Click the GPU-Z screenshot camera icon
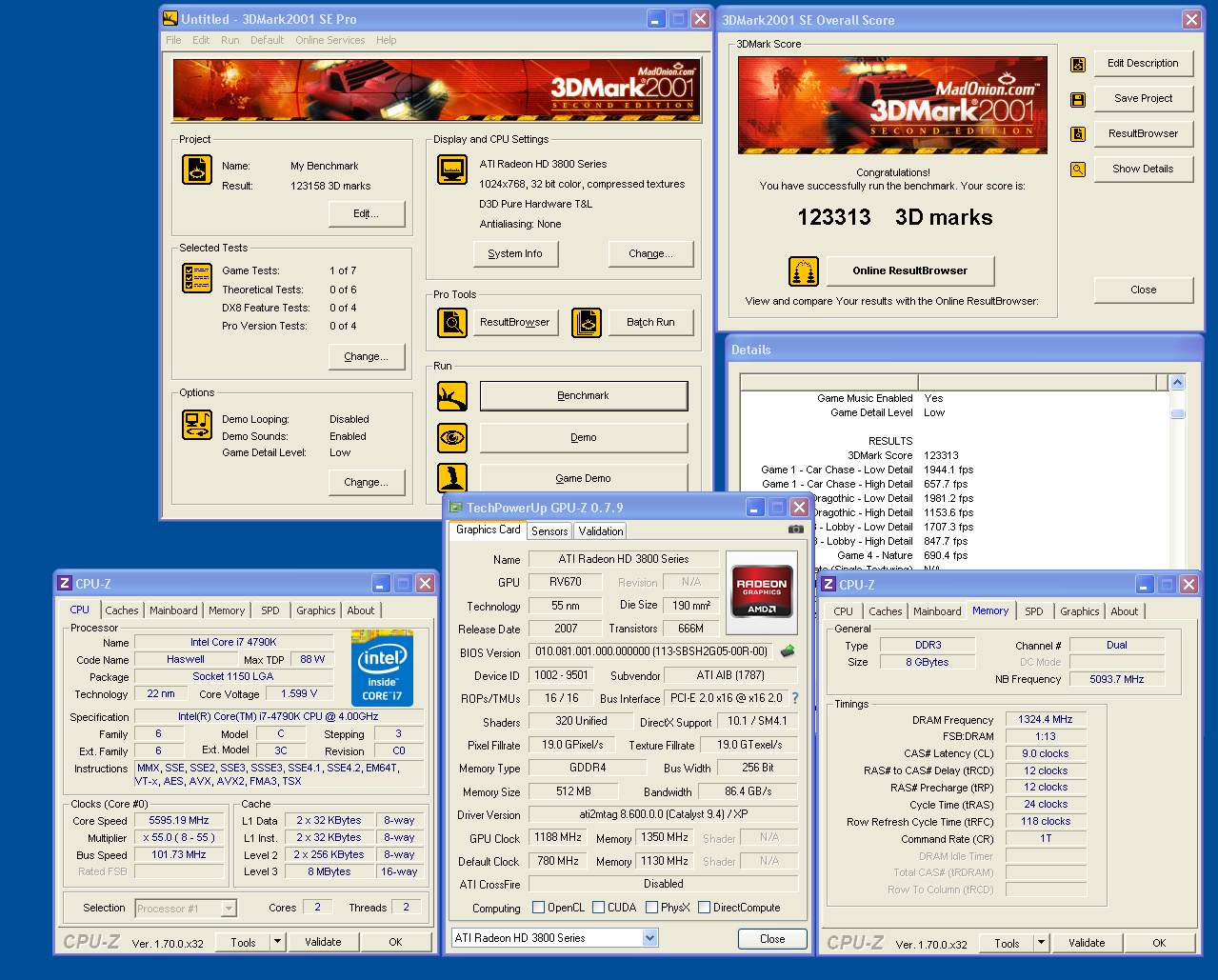 796,530
